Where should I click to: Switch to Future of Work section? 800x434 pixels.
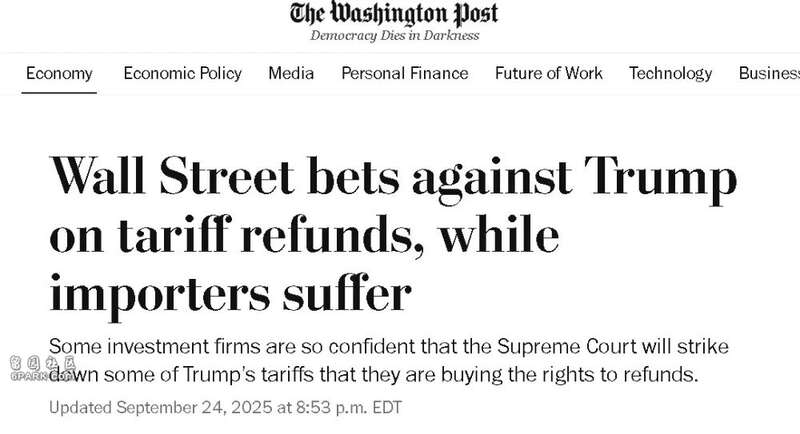point(548,73)
